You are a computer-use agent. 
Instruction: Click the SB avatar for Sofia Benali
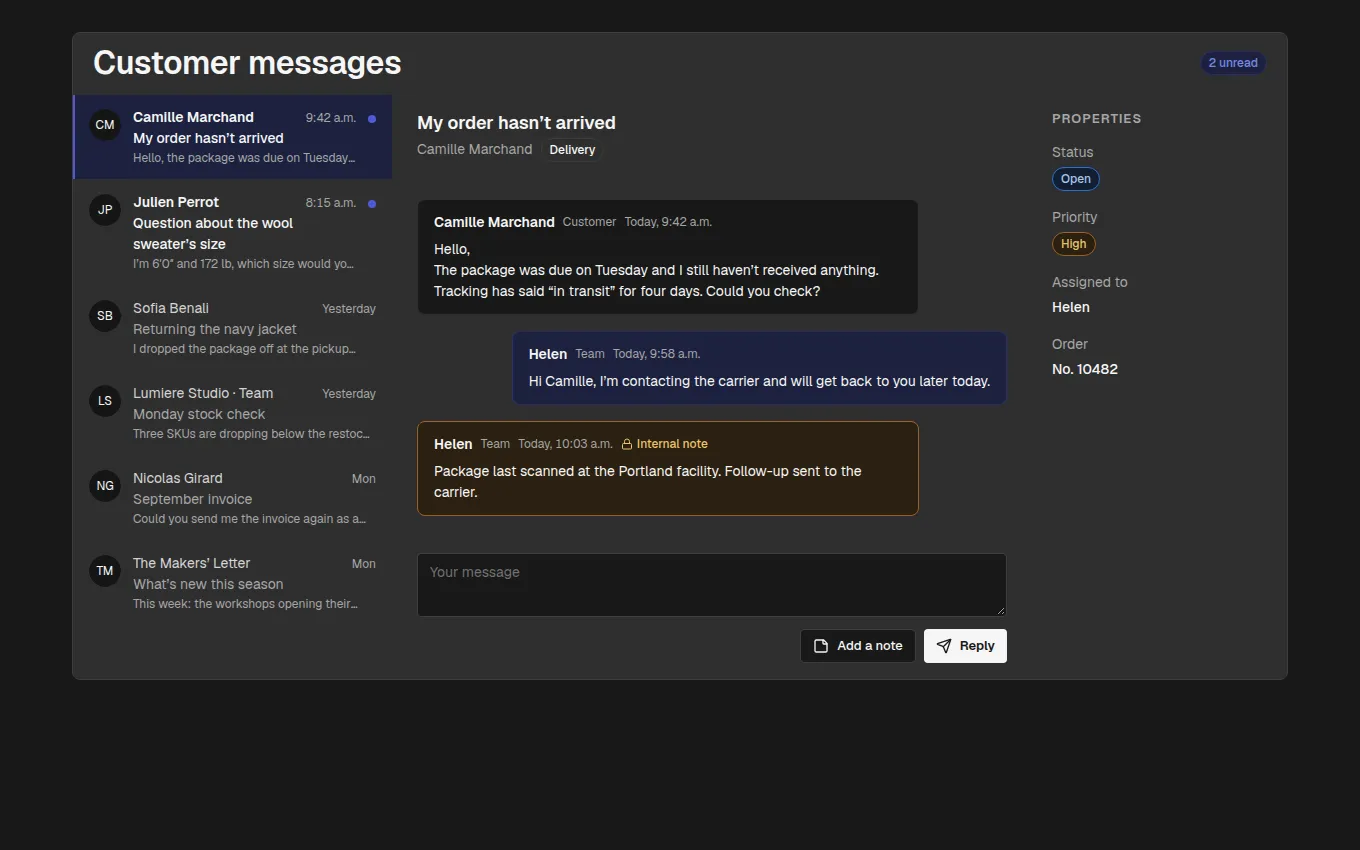tap(105, 316)
